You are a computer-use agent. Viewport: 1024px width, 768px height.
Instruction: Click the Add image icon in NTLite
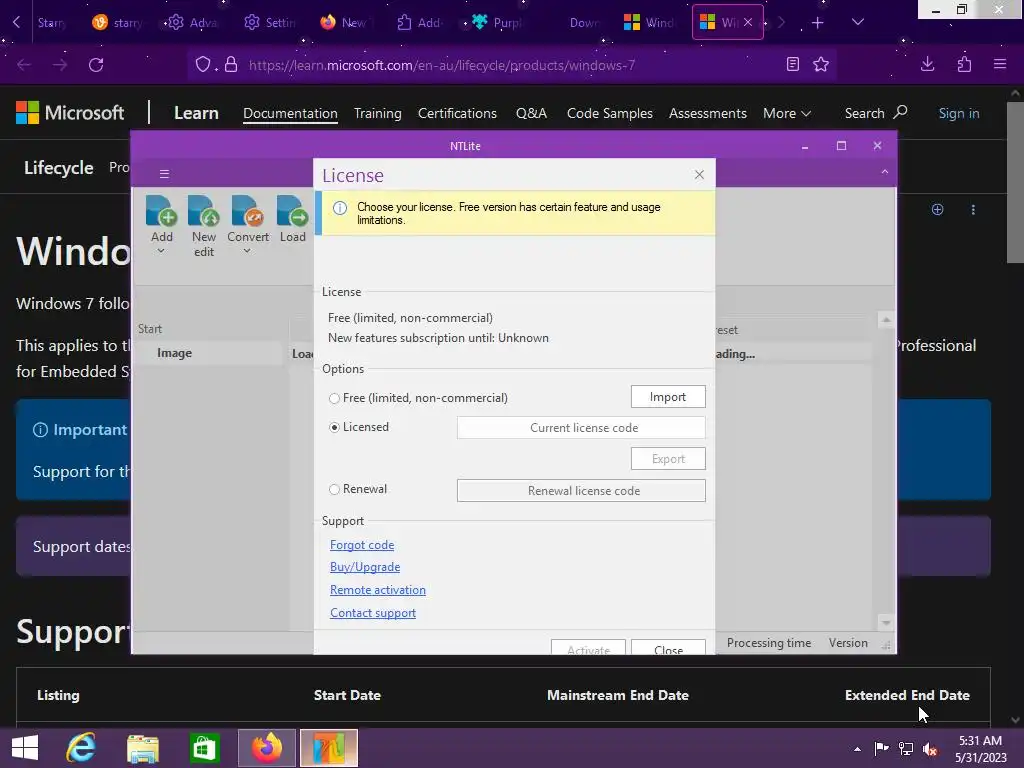point(161,211)
